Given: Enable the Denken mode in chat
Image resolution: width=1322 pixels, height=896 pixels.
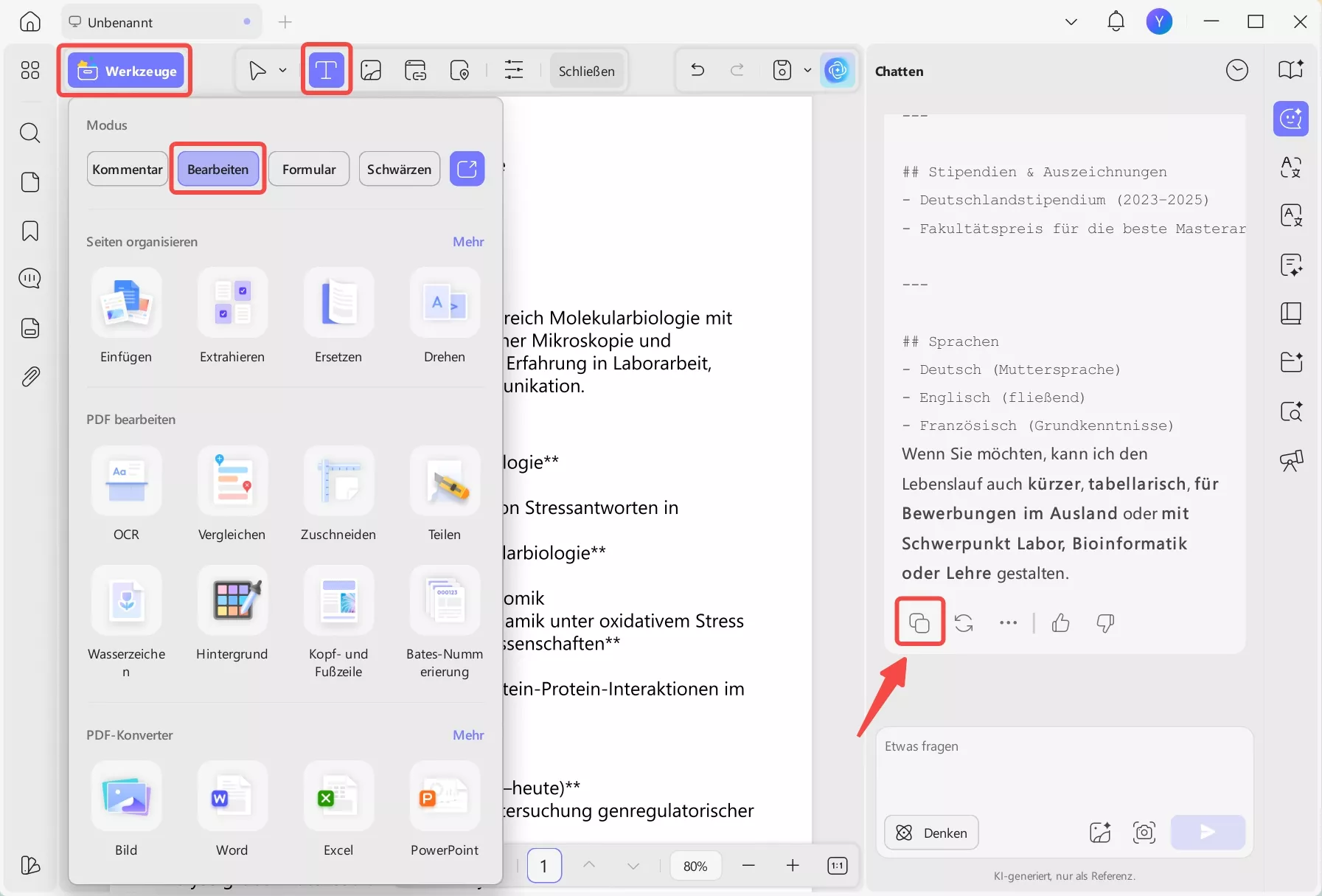Looking at the screenshot, I should [x=930, y=833].
